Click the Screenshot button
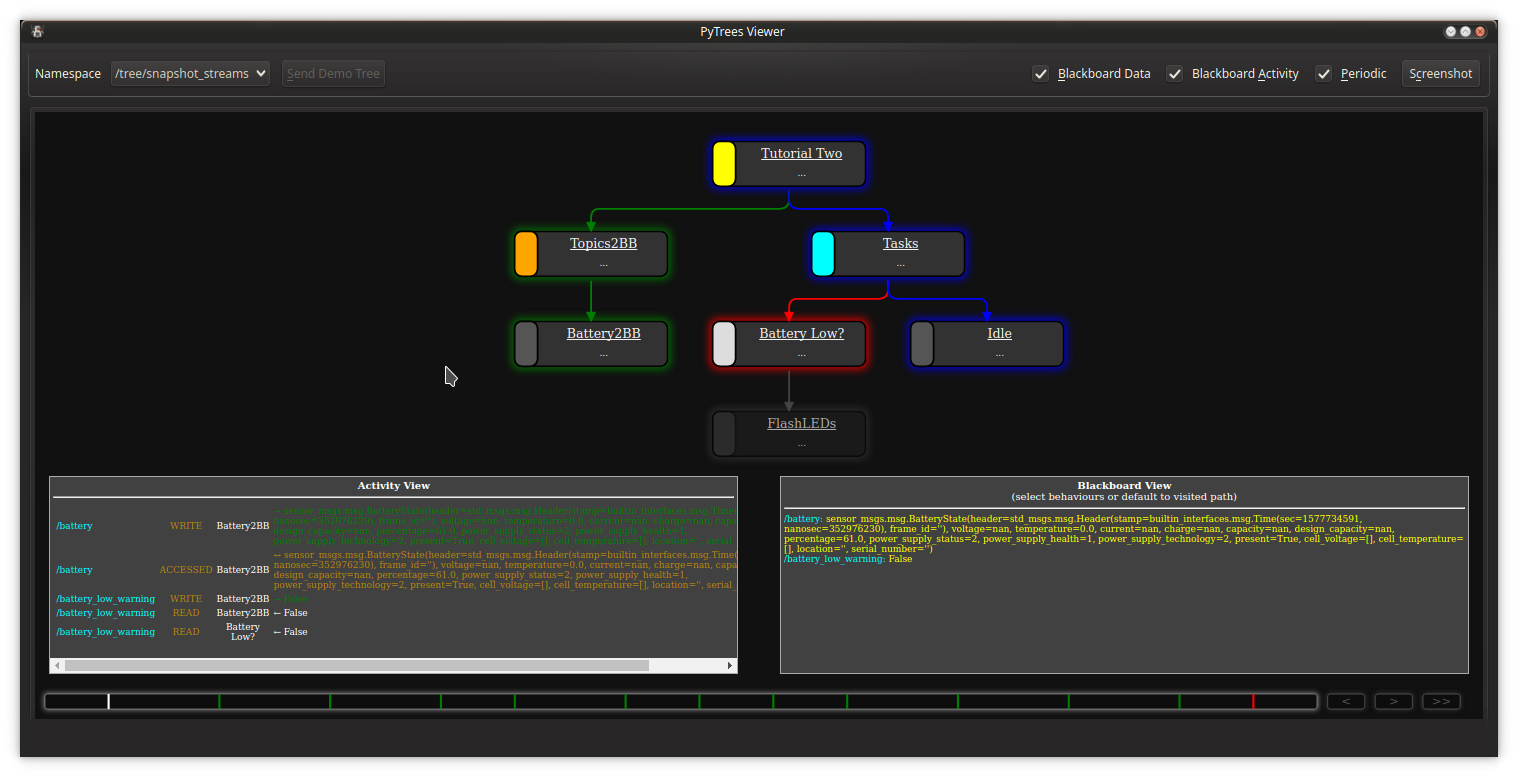The image size is (1518, 777). point(1440,73)
